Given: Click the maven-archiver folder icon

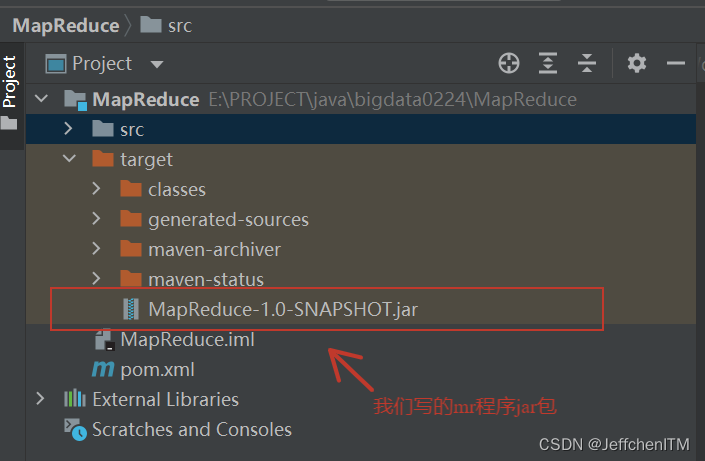Looking at the screenshot, I should click(131, 249).
